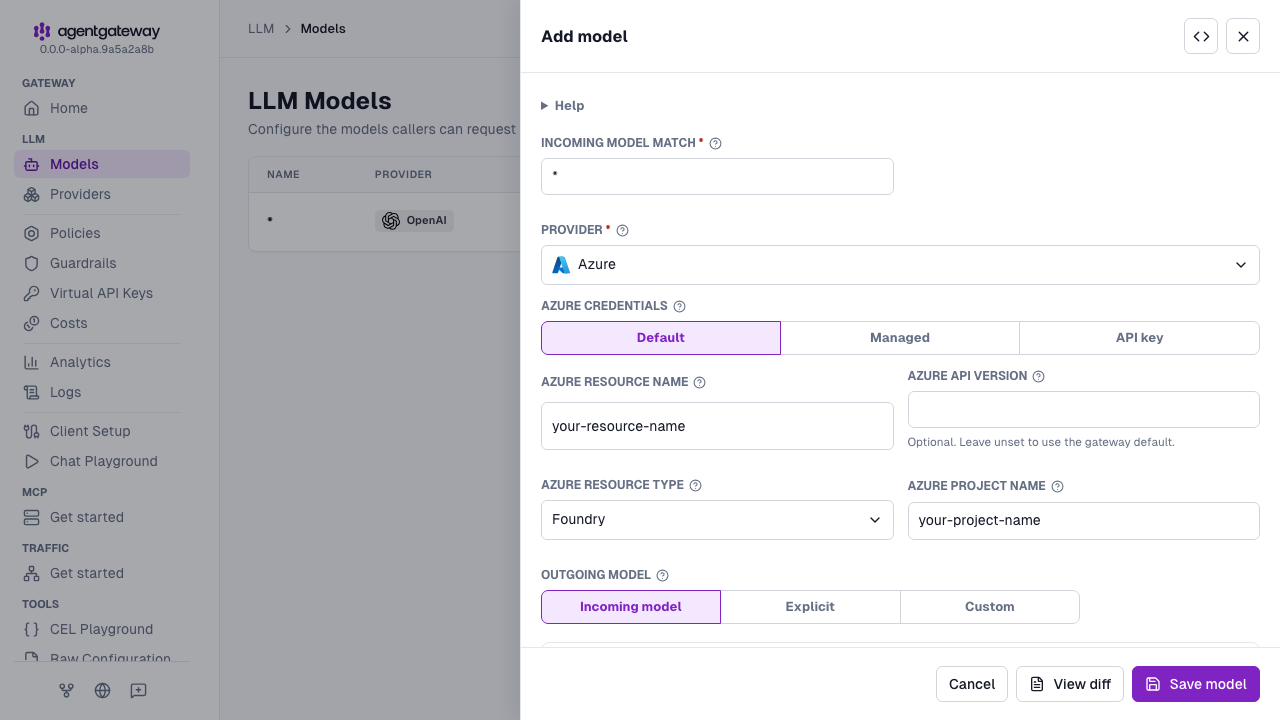Click the Incoming Model Match input field
Screen dimensions: 1280x720
click(717, 176)
